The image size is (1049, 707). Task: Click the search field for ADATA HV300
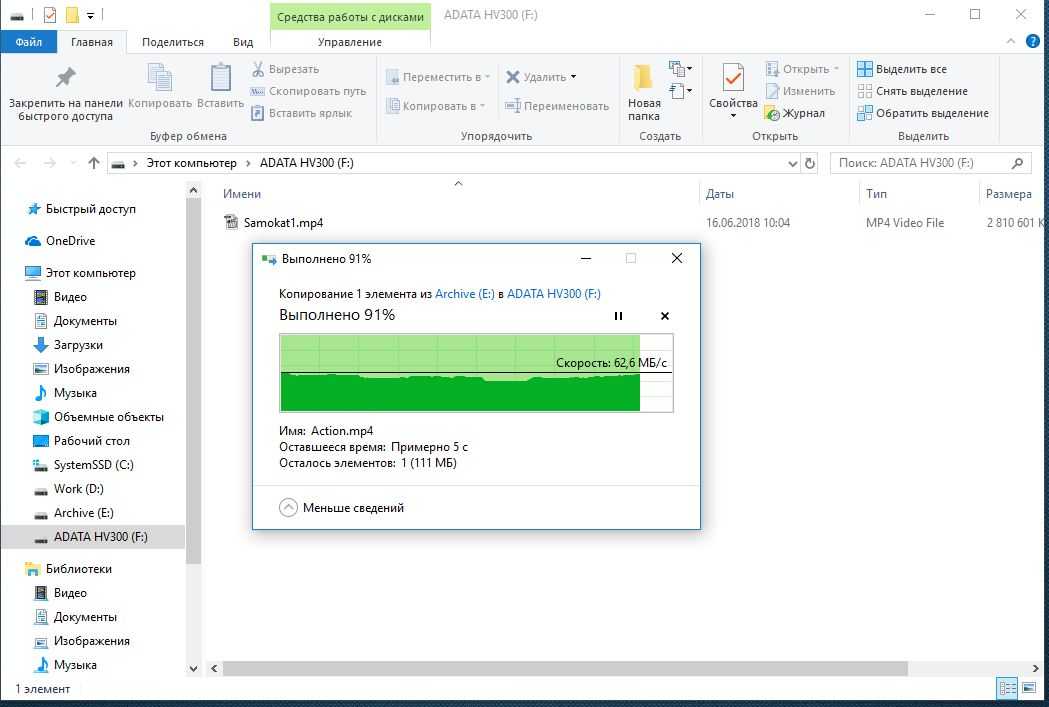[920, 163]
